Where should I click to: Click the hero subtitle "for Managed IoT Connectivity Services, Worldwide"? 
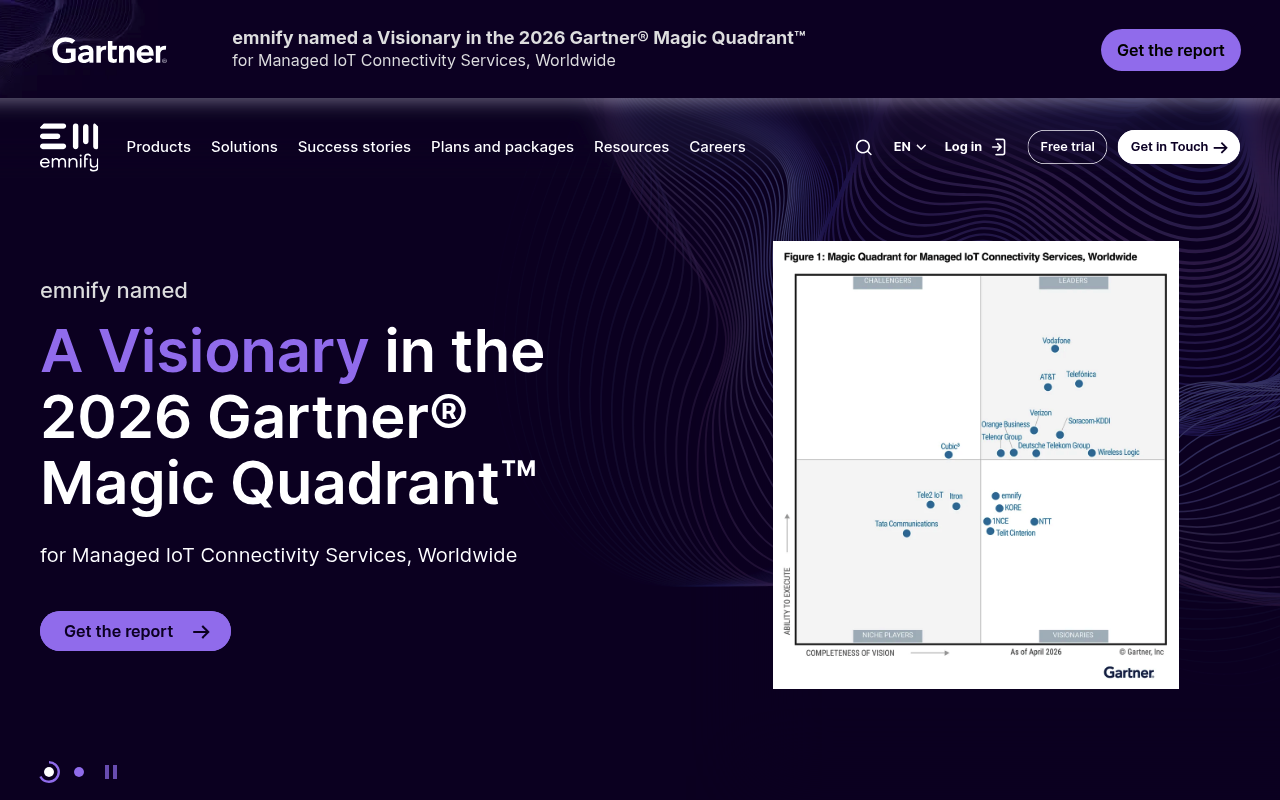[279, 555]
